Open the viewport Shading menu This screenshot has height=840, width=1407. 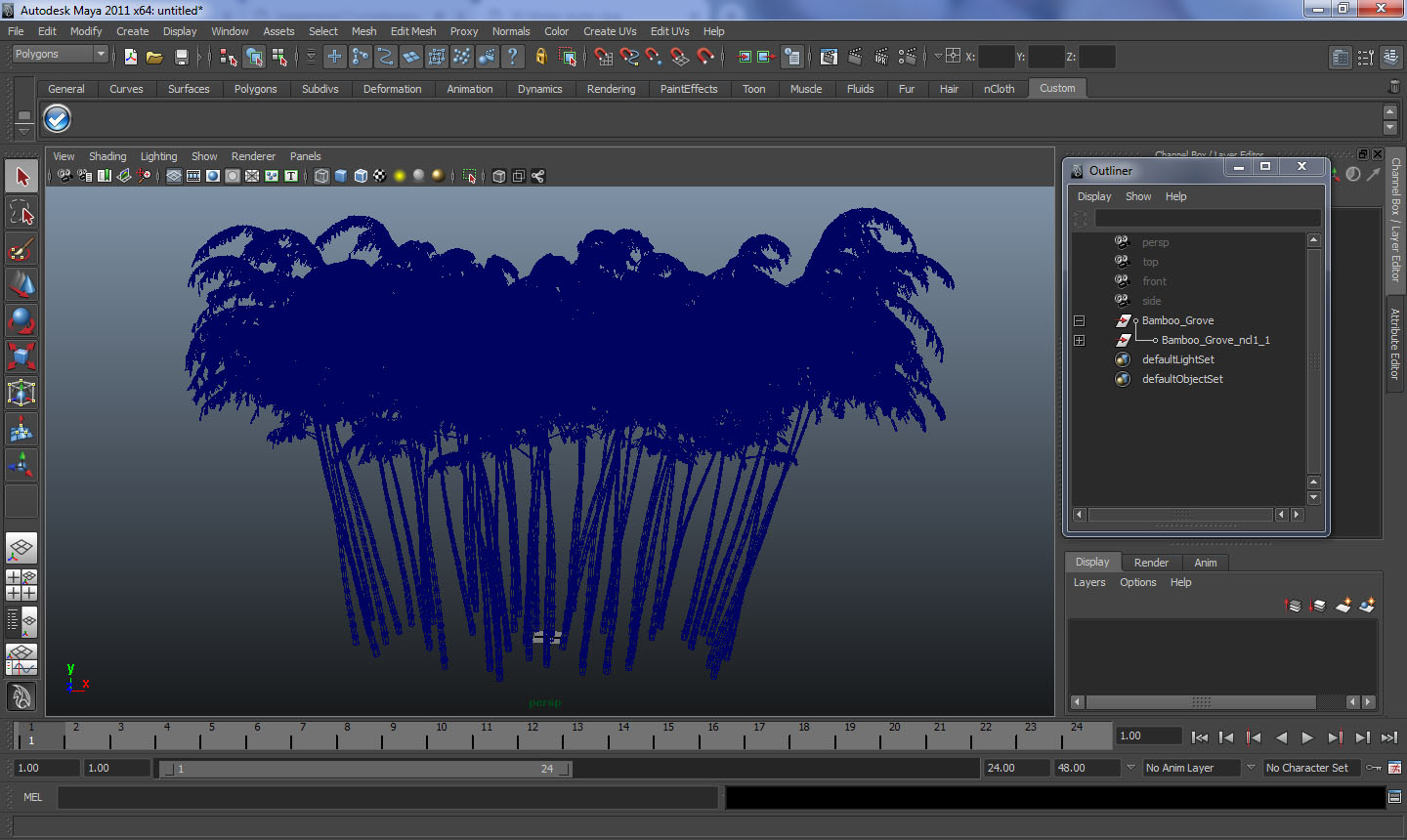coord(107,156)
